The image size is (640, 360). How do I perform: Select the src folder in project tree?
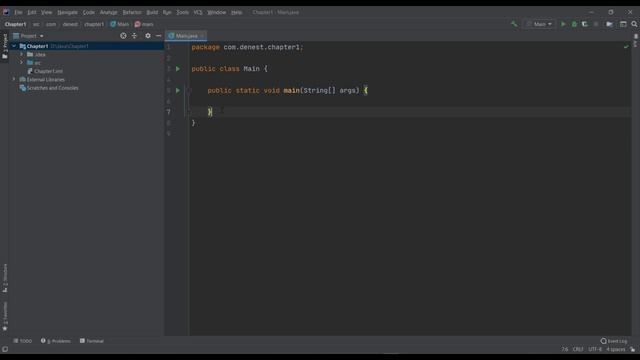click(x=34, y=63)
